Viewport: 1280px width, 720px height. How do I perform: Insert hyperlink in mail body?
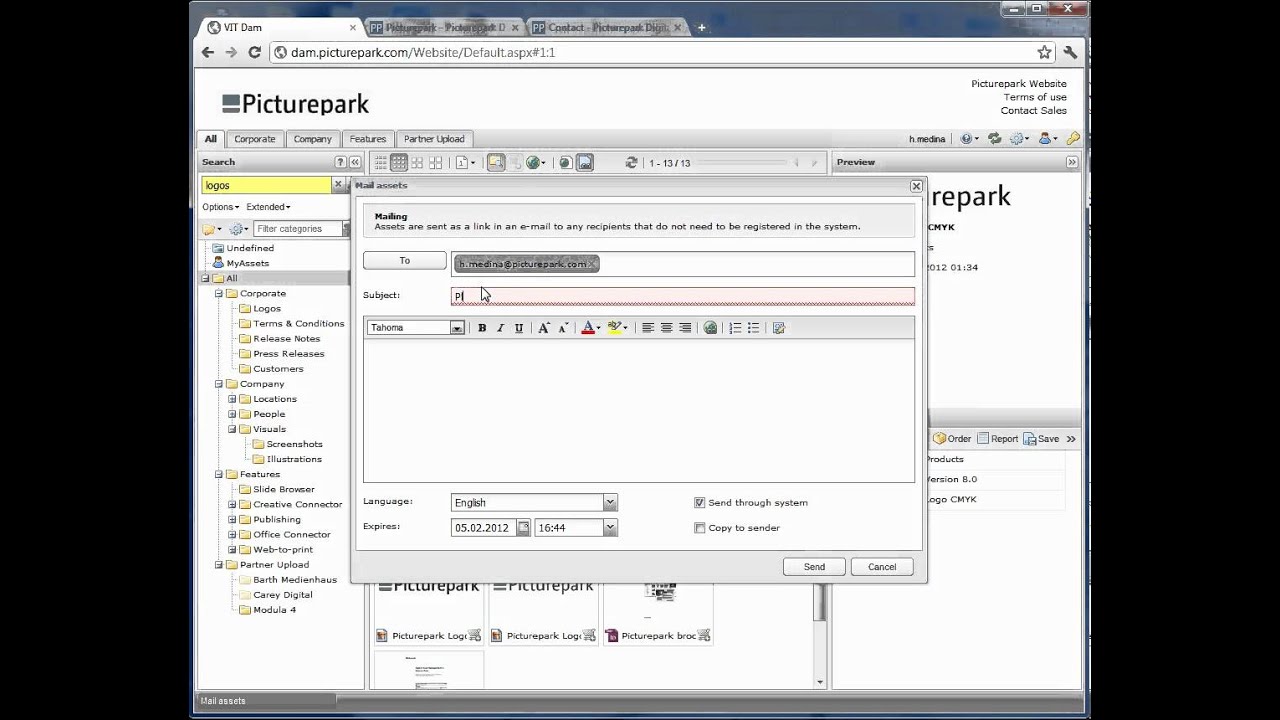(711, 328)
